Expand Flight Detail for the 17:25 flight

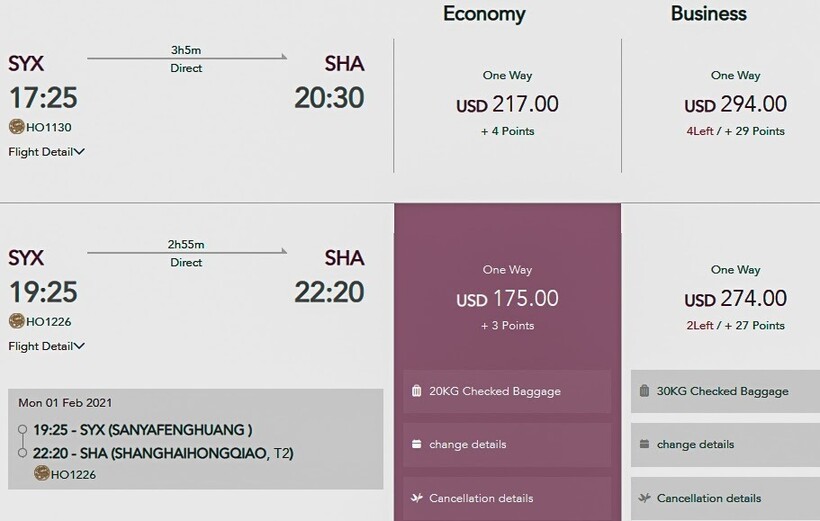tap(46, 152)
